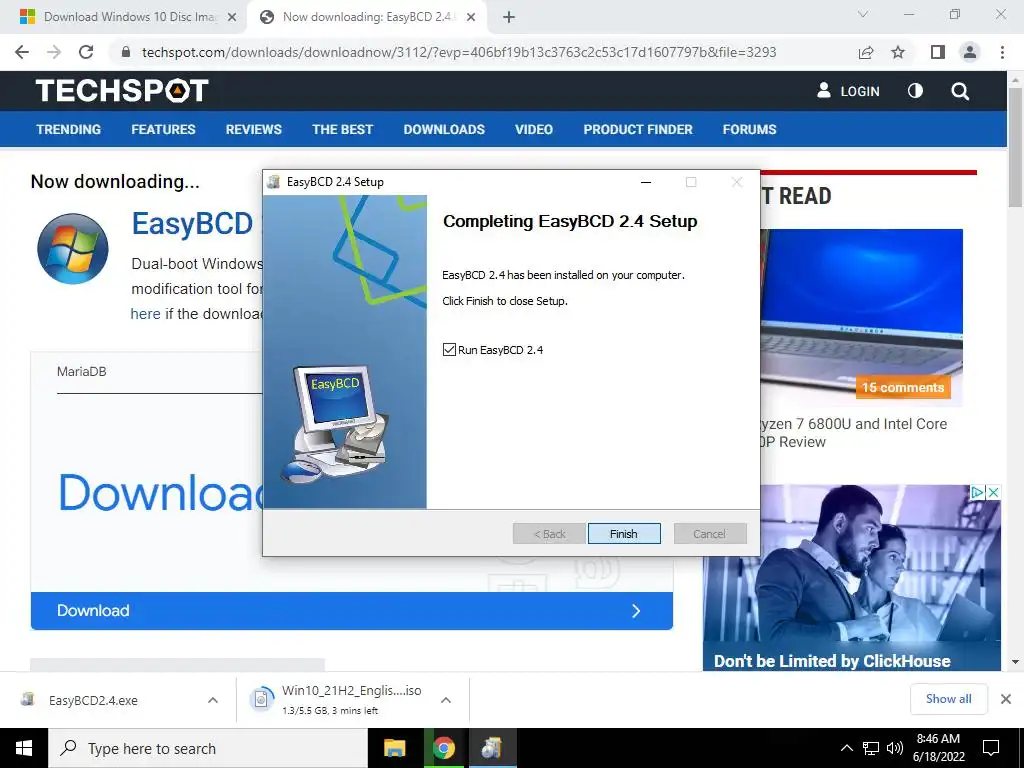
Task: Click the 15 comments badge
Action: [x=903, y=387]
